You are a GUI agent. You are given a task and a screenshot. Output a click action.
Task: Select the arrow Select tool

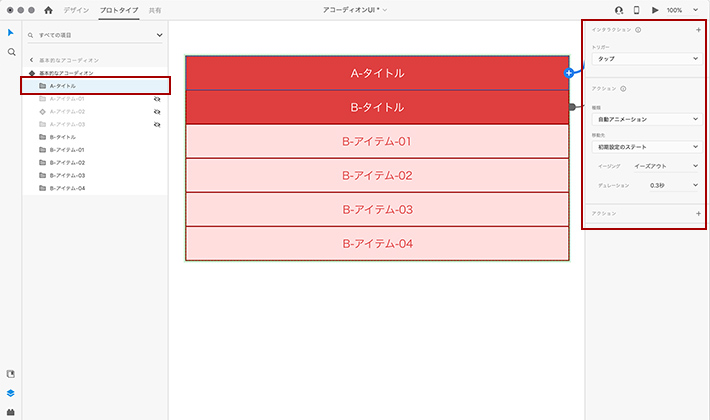(11, 33)
